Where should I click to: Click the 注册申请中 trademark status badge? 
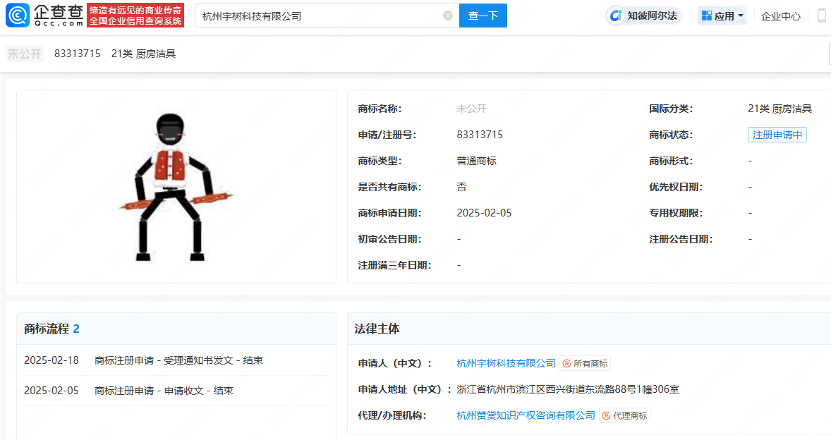point(777,135)
